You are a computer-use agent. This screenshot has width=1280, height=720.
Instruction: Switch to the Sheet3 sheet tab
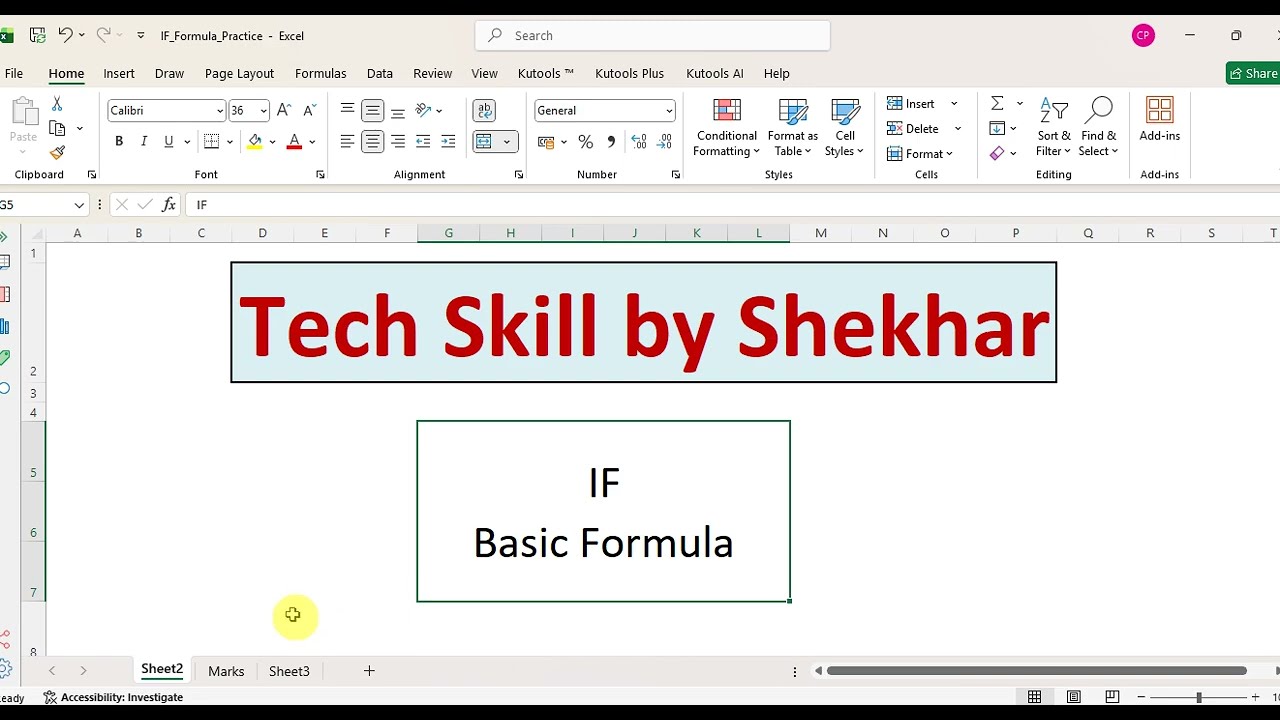click(289, 671)
